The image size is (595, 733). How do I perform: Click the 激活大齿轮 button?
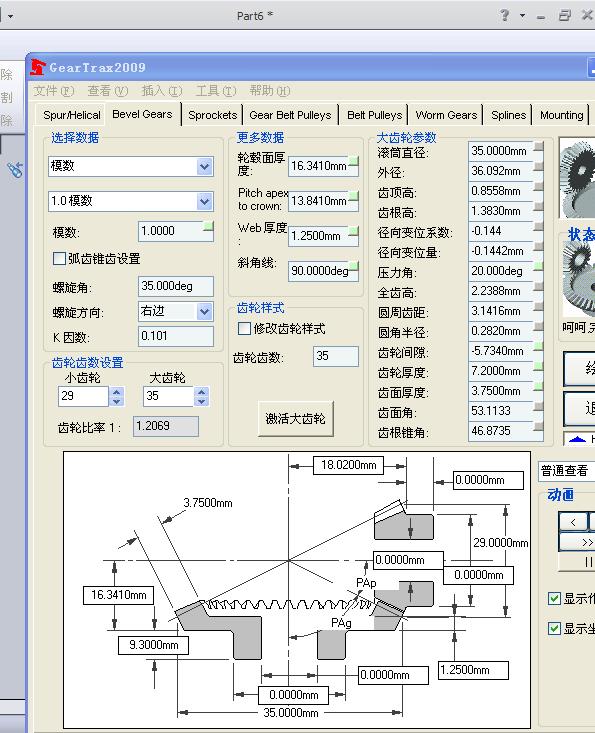[x=295, y=418]
